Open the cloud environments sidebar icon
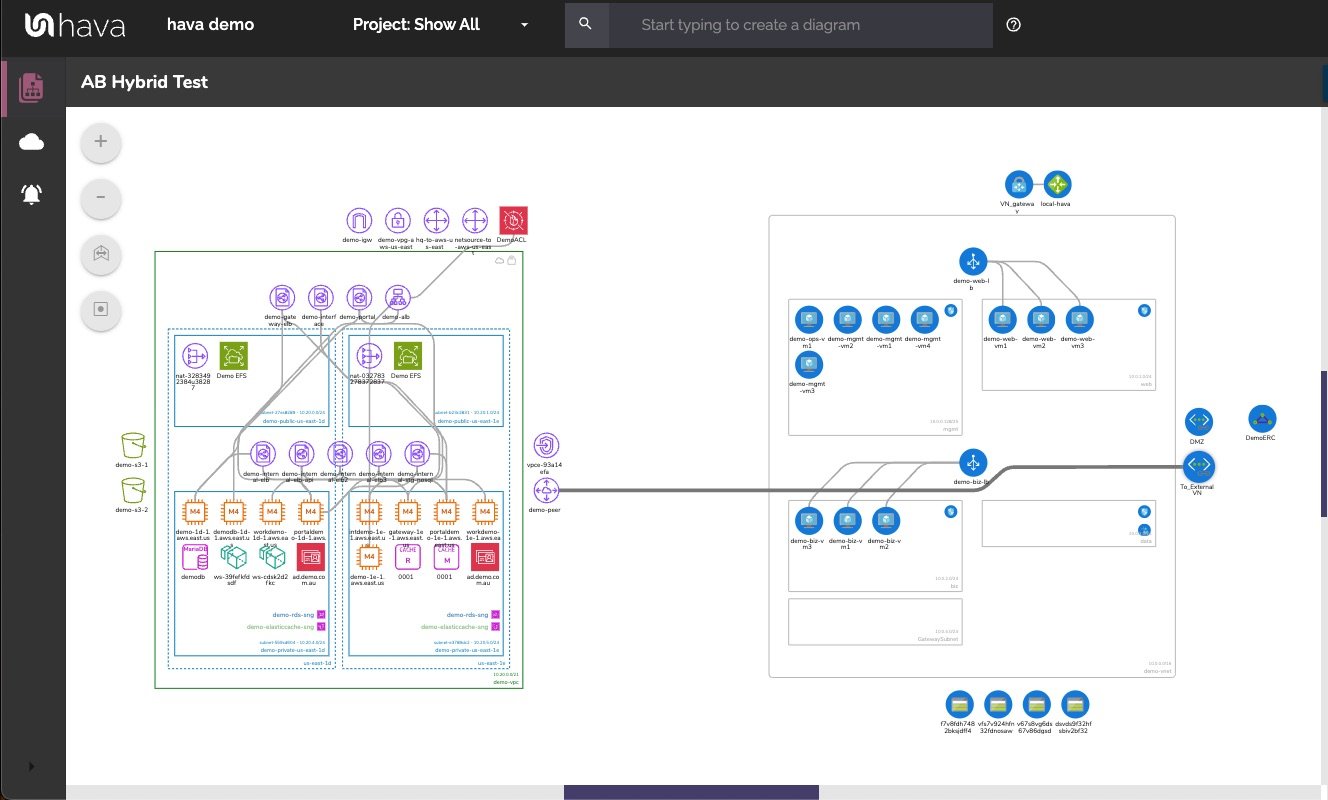Viewport: 1328px width, 800px height. pos(31,141)
